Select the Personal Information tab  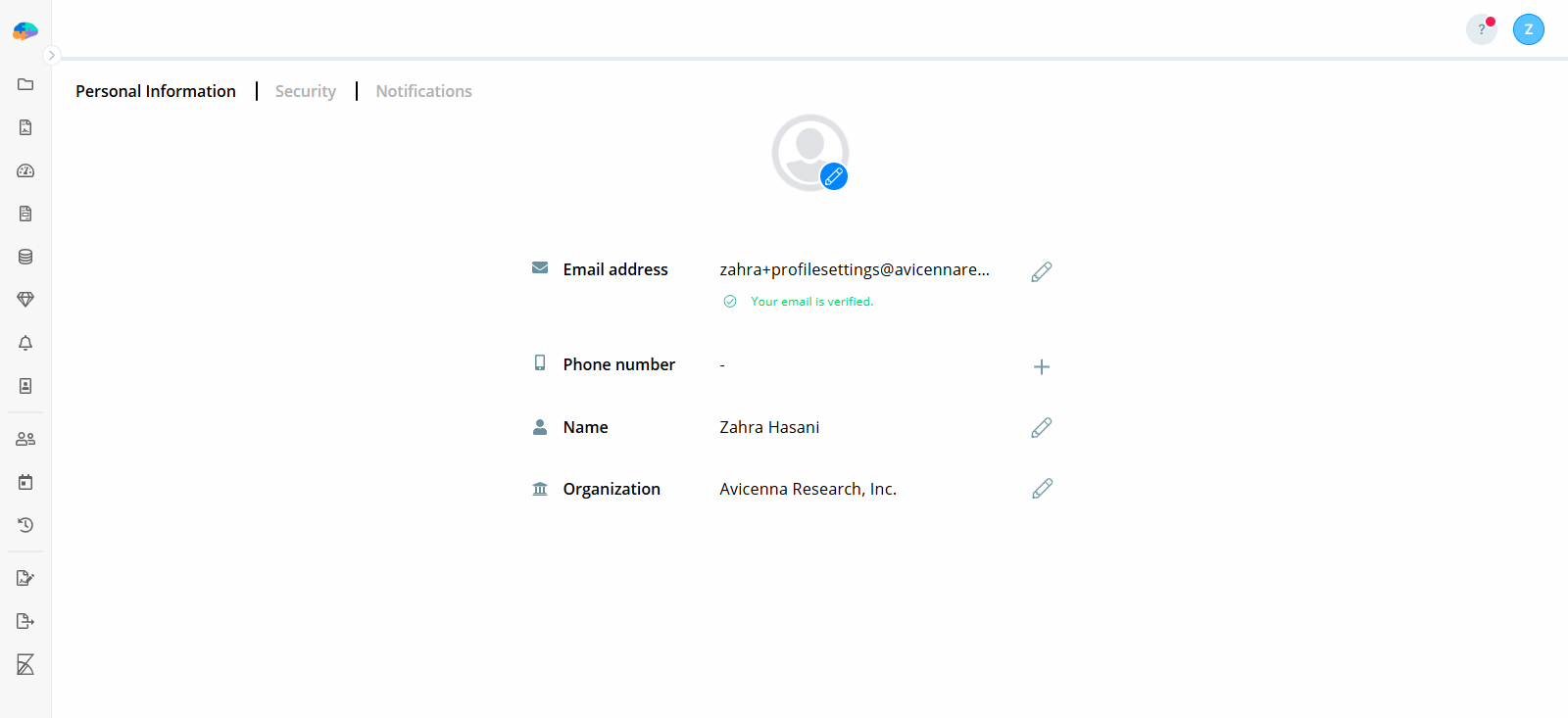[x=156, y=91]
